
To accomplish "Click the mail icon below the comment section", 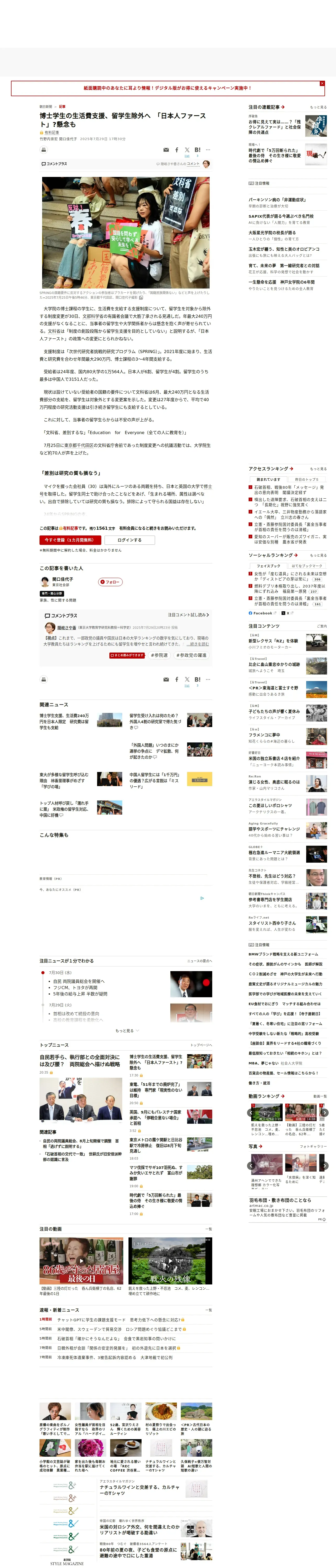I will [166, 679].
